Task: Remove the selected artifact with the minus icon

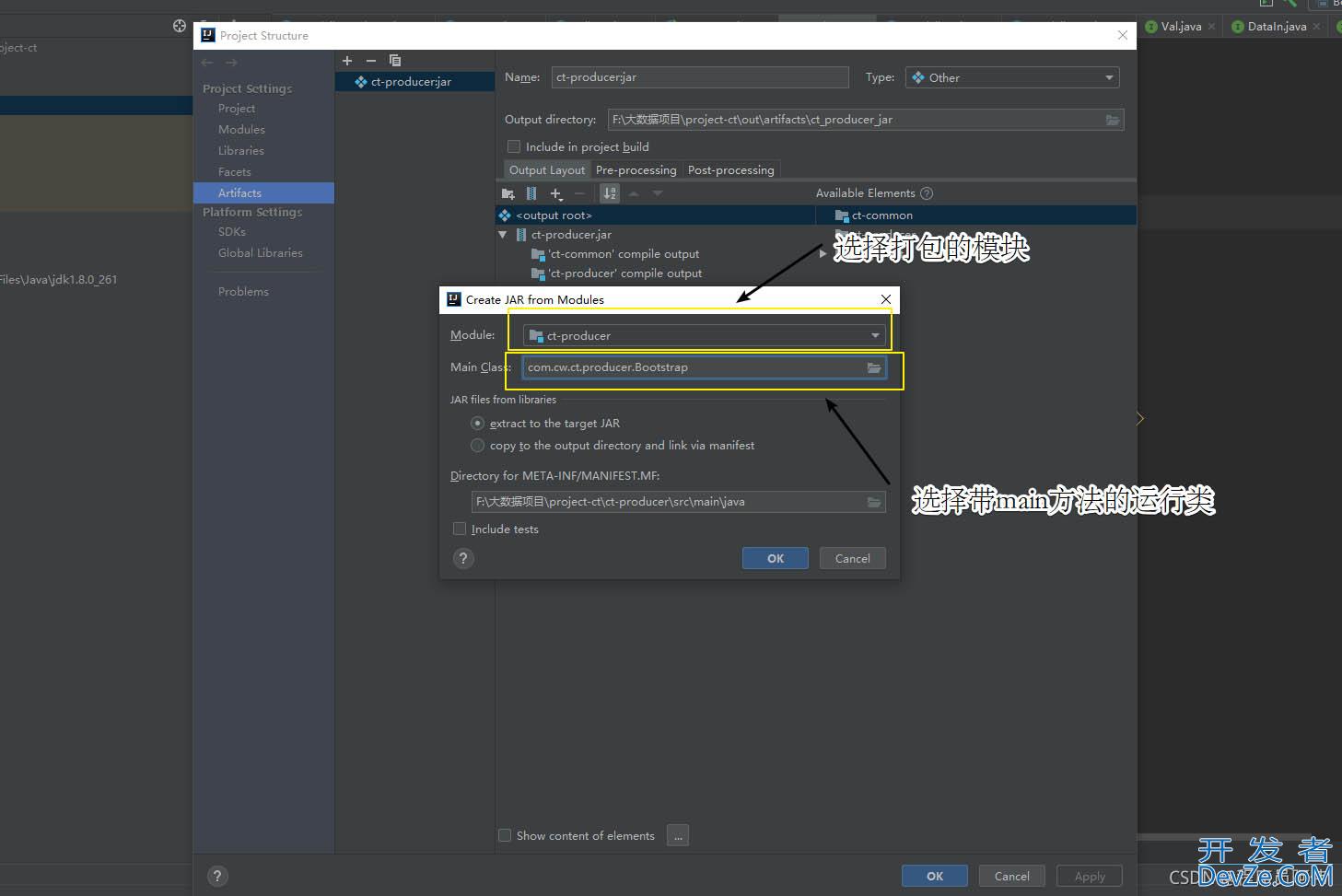Action: click(x=371, y=61)
